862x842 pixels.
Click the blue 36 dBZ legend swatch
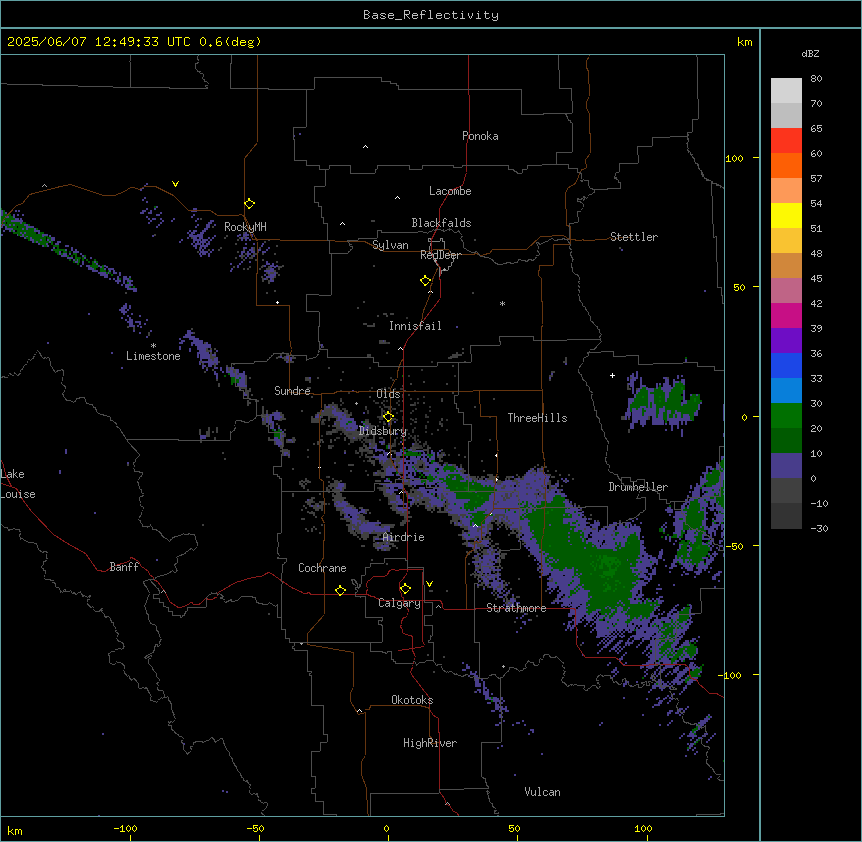click(x=786, y=365)
